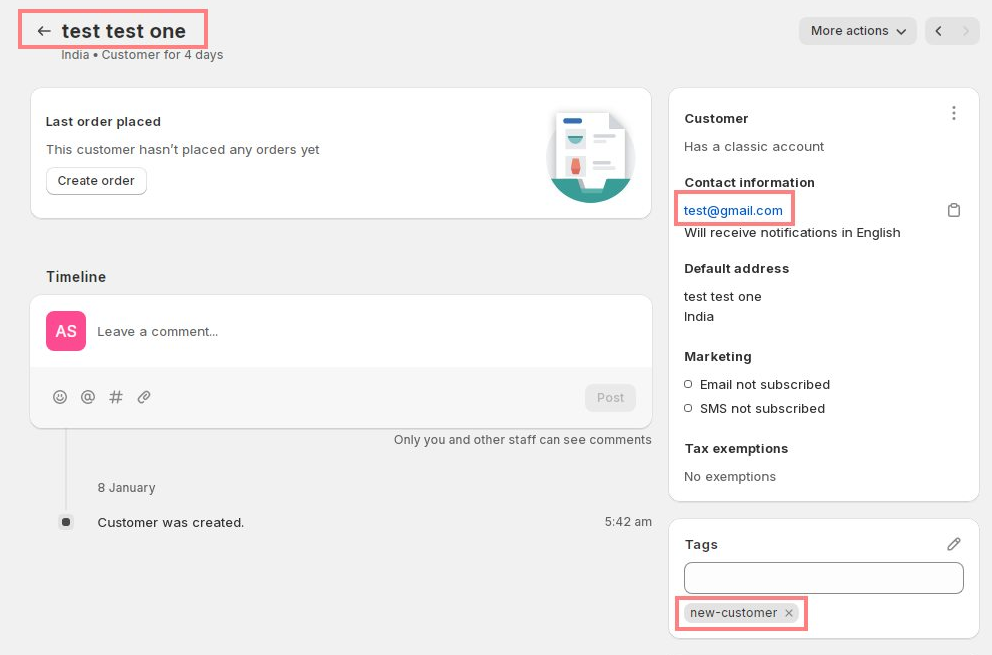This screenshot has width=992, height=655.
Task: Open the emoji picker in the comment box
Action: pyautogui.click(x=60, y=397)
